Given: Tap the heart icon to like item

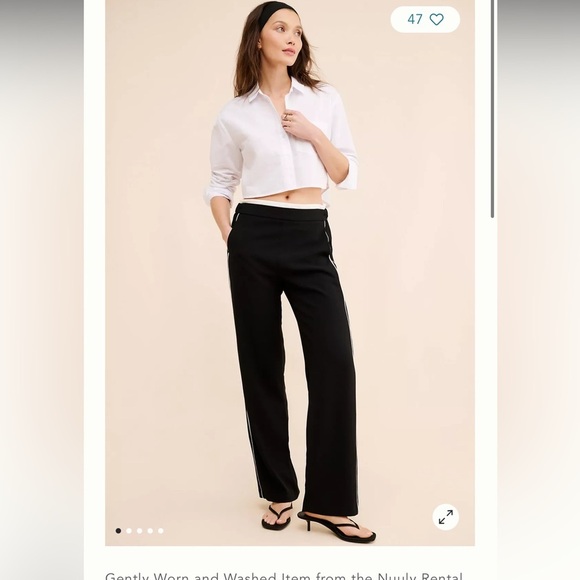Looking at the screenshot, I should 436,19.
